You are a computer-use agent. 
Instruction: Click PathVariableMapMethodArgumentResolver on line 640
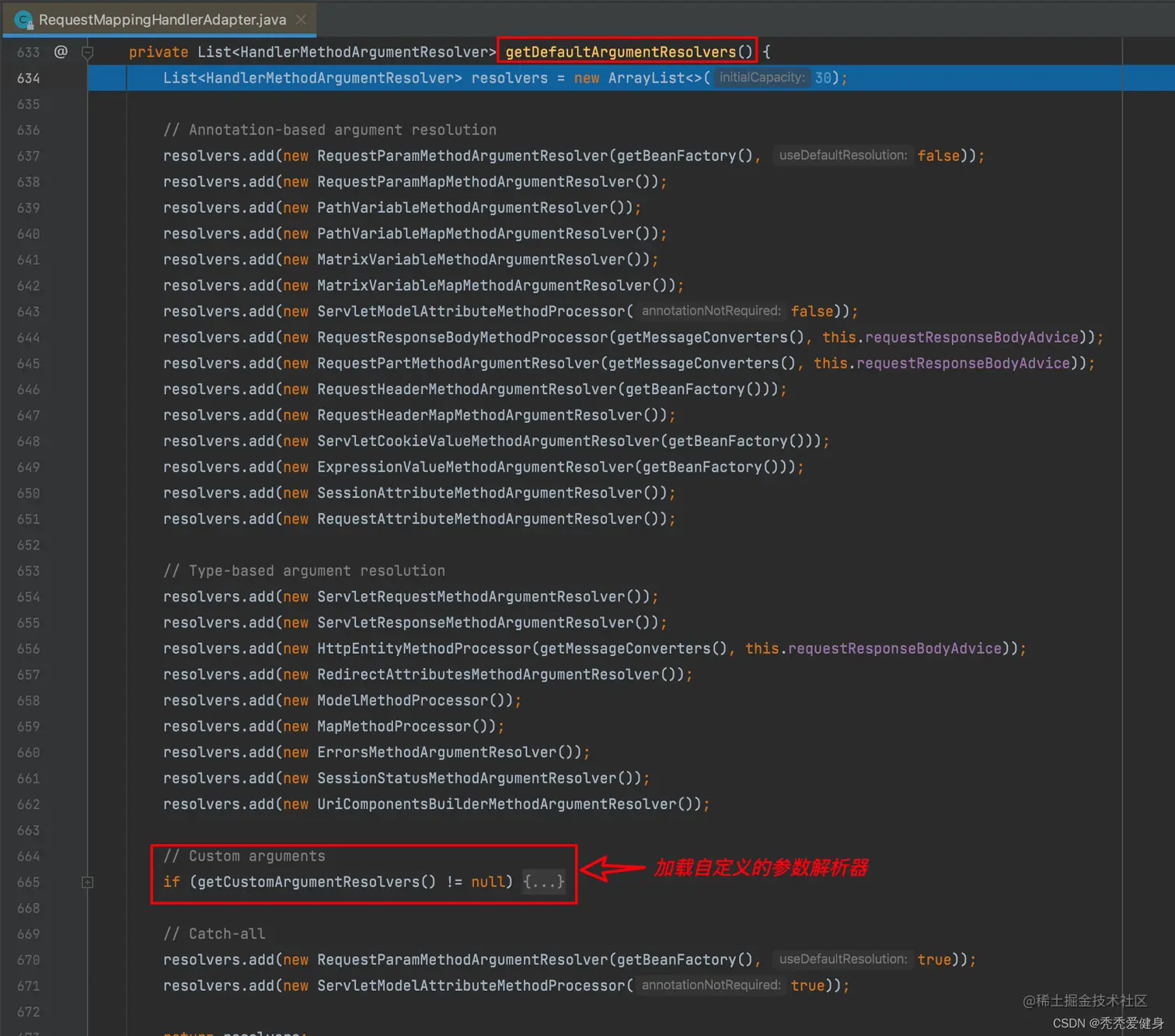tap(476, 234)
